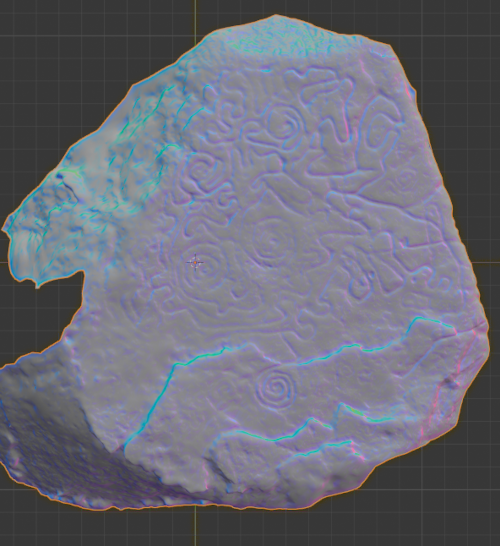This screenshot has height=546, width=500.
Task: Click the small faint ring carving near right edge
Action: [405, 180]
